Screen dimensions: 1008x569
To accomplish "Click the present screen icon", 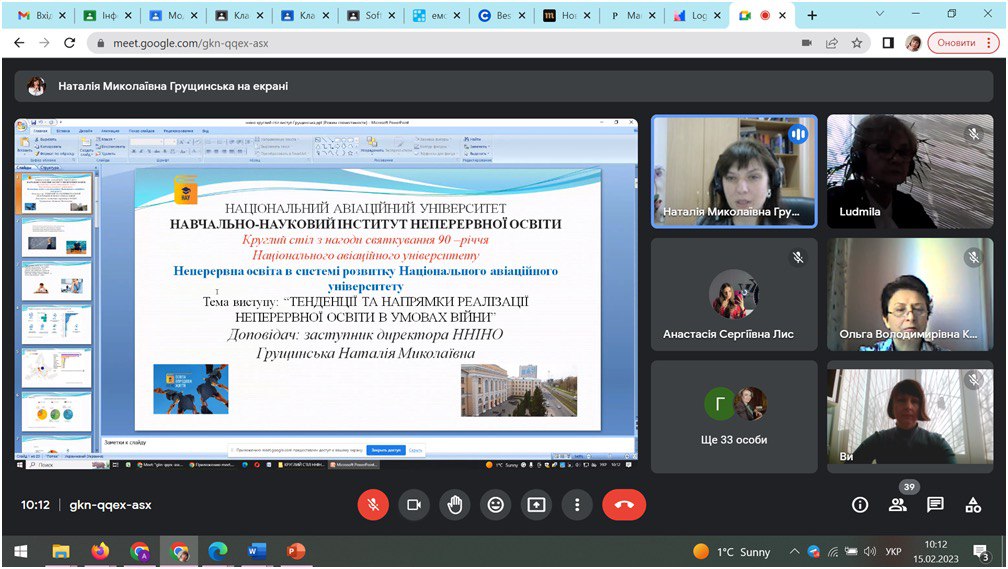I will coord(536,505).
